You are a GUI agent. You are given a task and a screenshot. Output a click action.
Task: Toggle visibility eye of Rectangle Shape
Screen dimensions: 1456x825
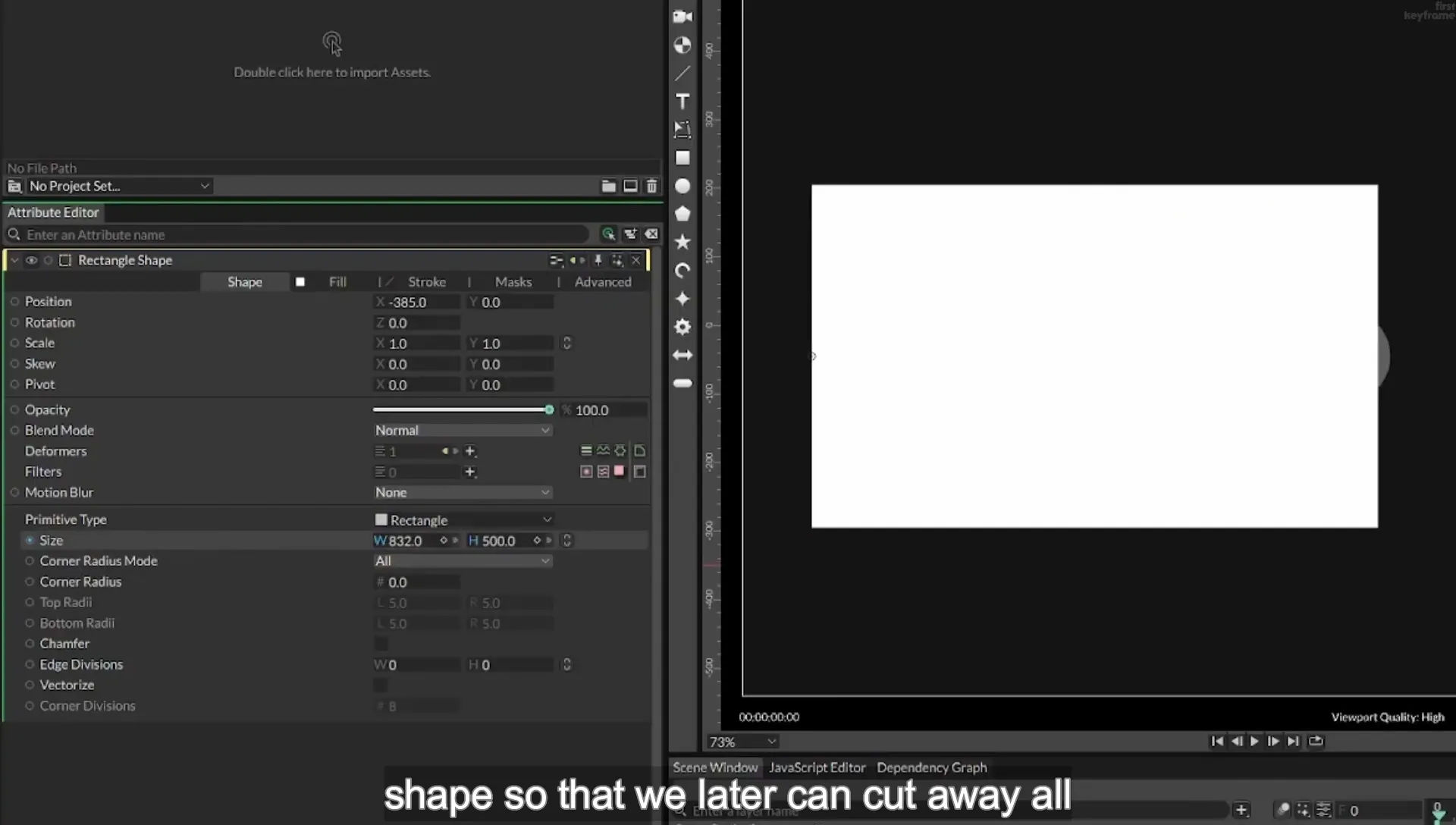[x=31, y=260]
